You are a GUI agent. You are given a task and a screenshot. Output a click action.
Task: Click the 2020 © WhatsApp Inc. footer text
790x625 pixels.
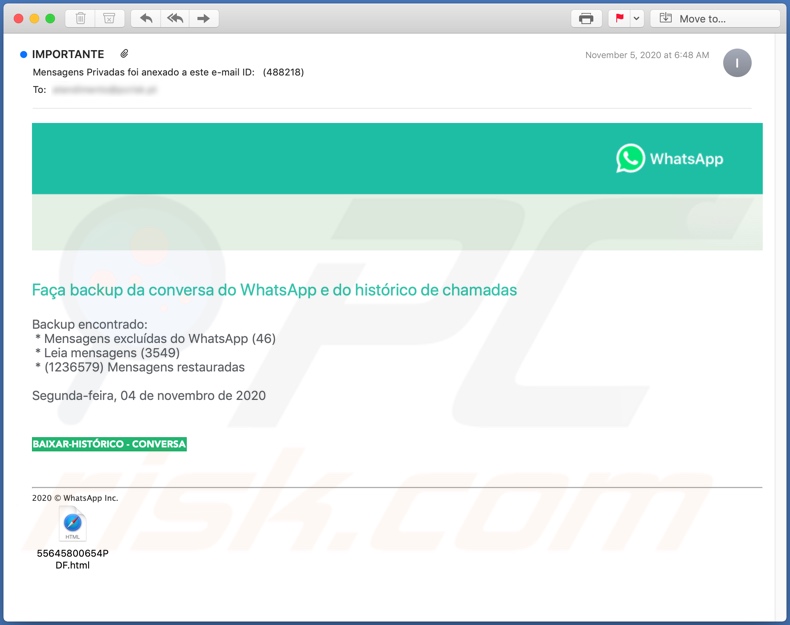point(75,498)
